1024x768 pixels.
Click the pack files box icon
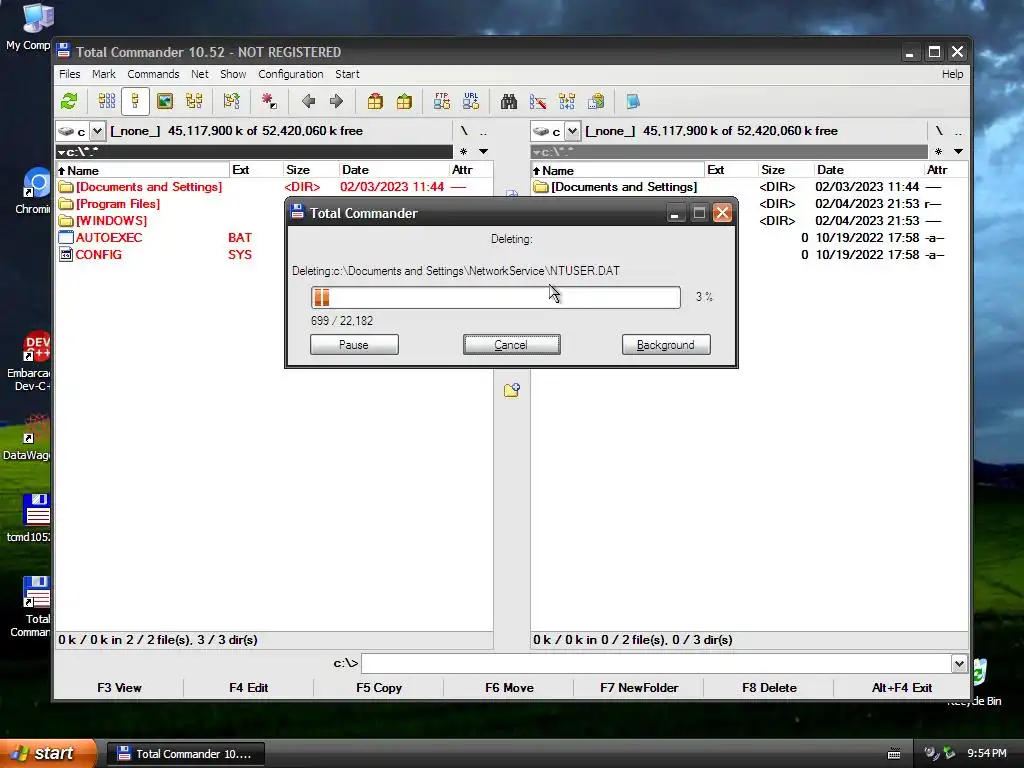click(375, 101)
